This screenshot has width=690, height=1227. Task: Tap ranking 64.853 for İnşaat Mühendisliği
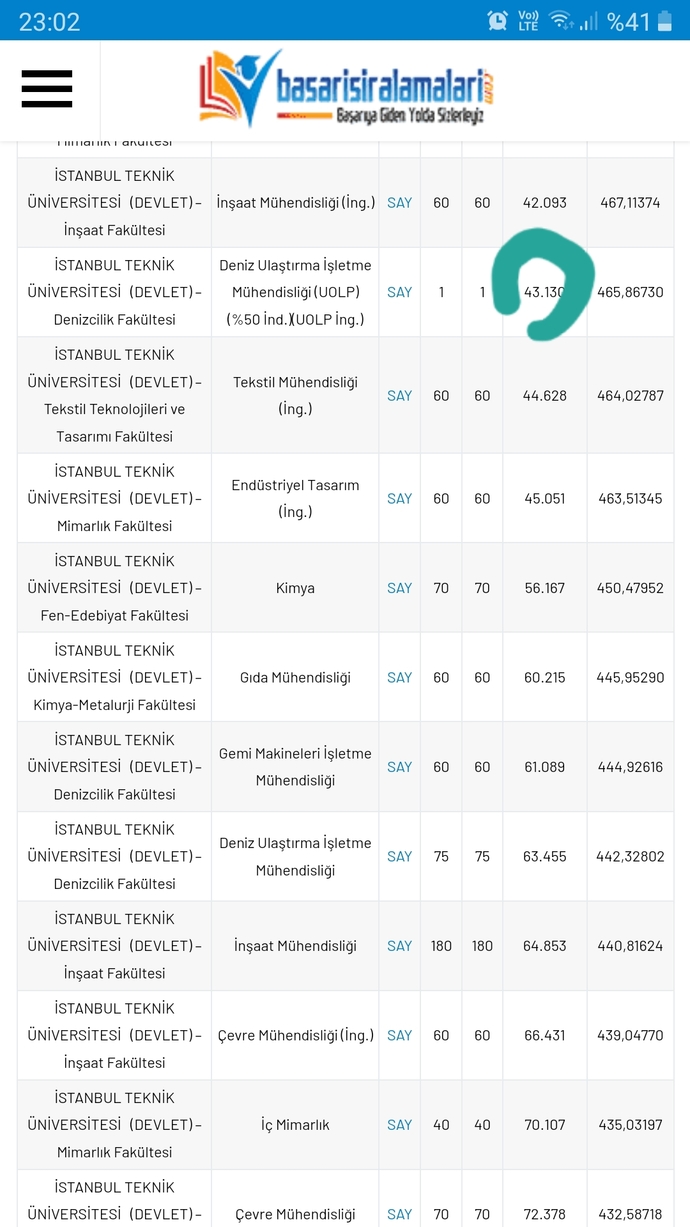545,946
